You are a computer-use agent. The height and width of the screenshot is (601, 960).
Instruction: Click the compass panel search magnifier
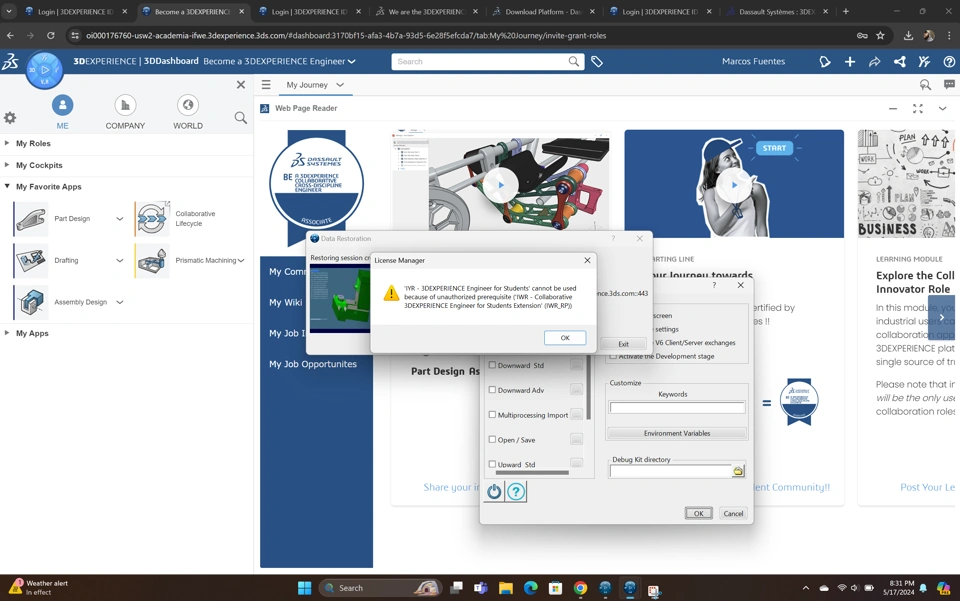(241, 118)
